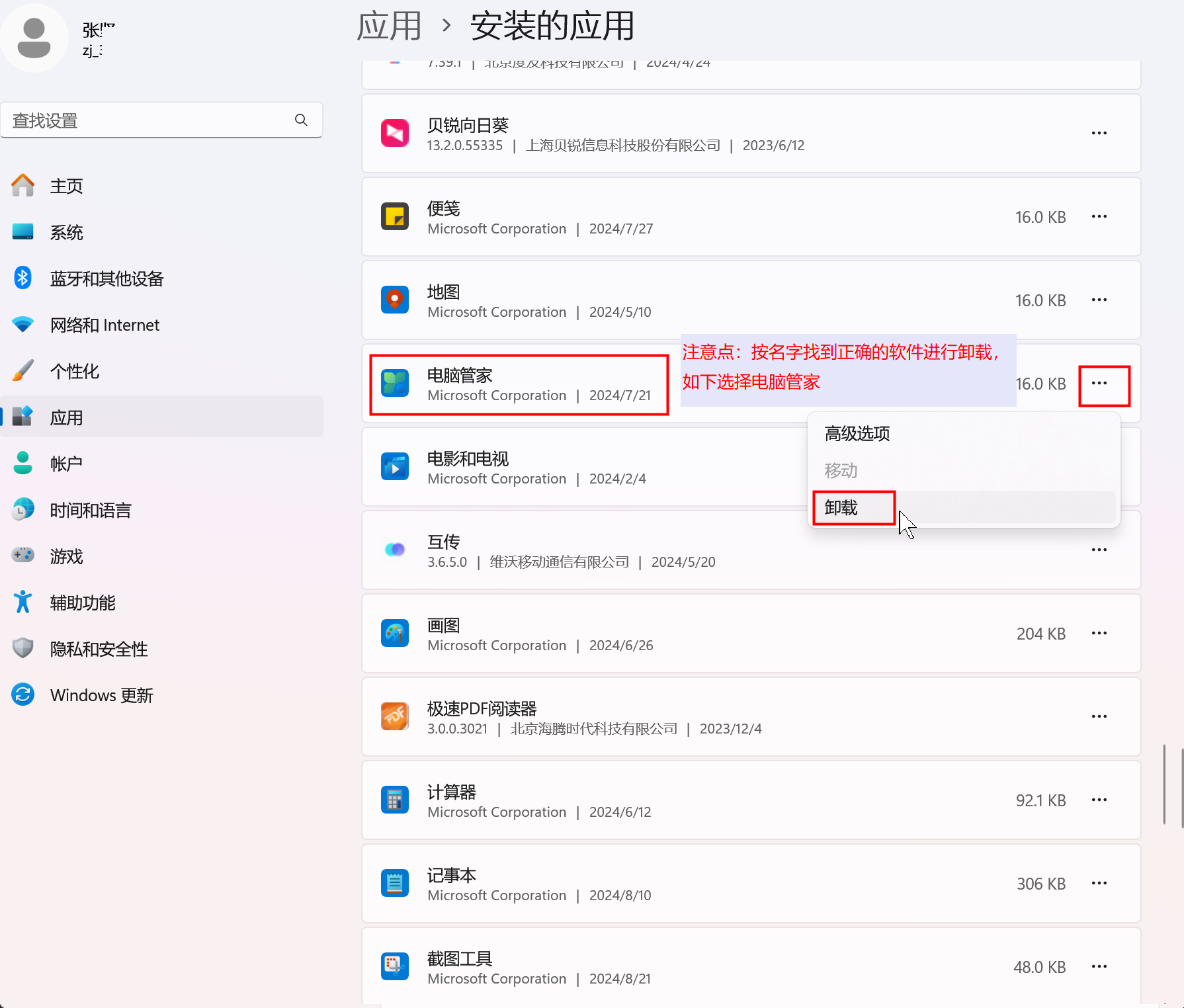
Task: Open more options for 极速PDF阅读器
Action: (x=1099, y=716)
